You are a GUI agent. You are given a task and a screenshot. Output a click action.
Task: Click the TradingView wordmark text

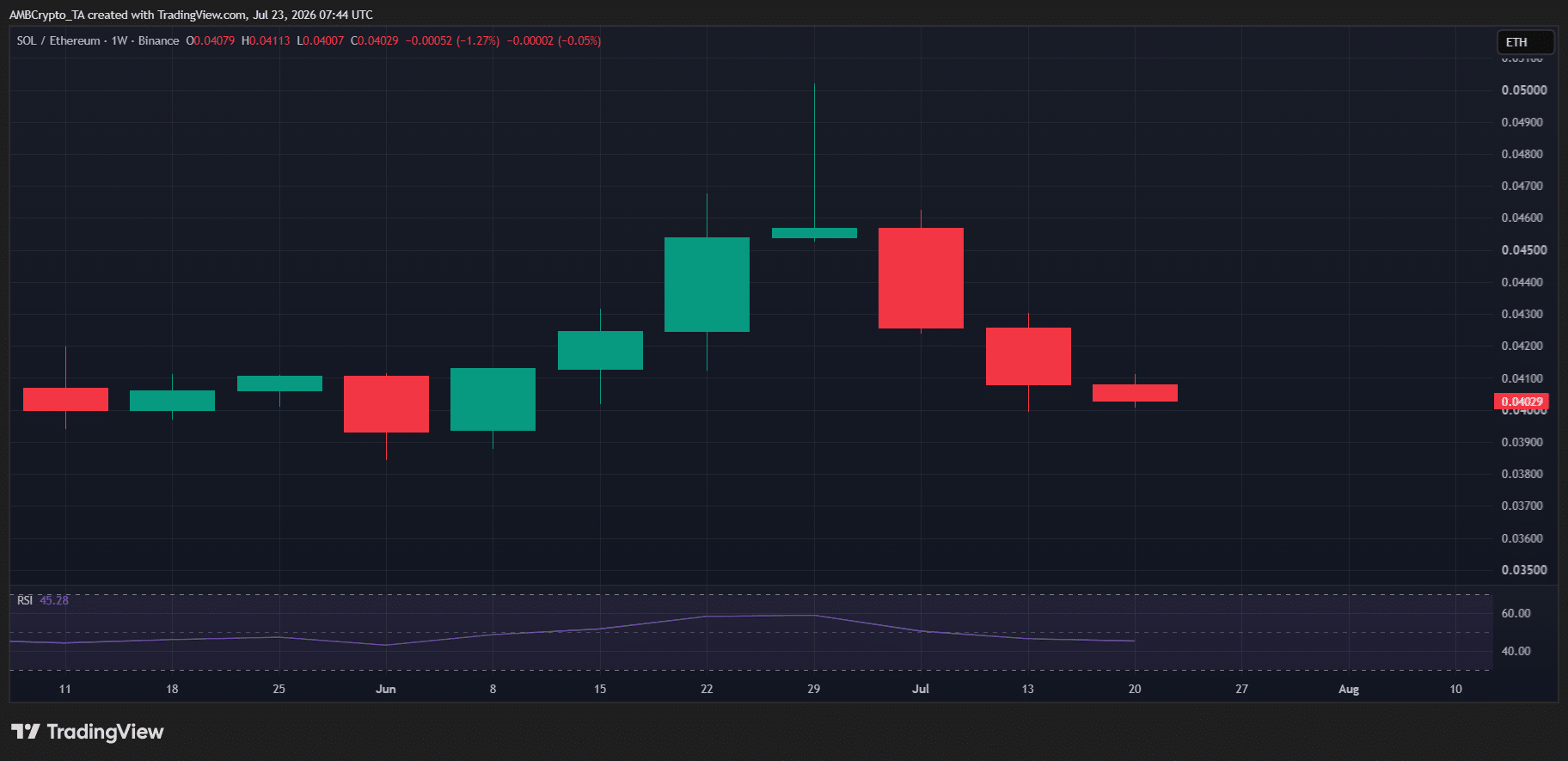point(105,732)
